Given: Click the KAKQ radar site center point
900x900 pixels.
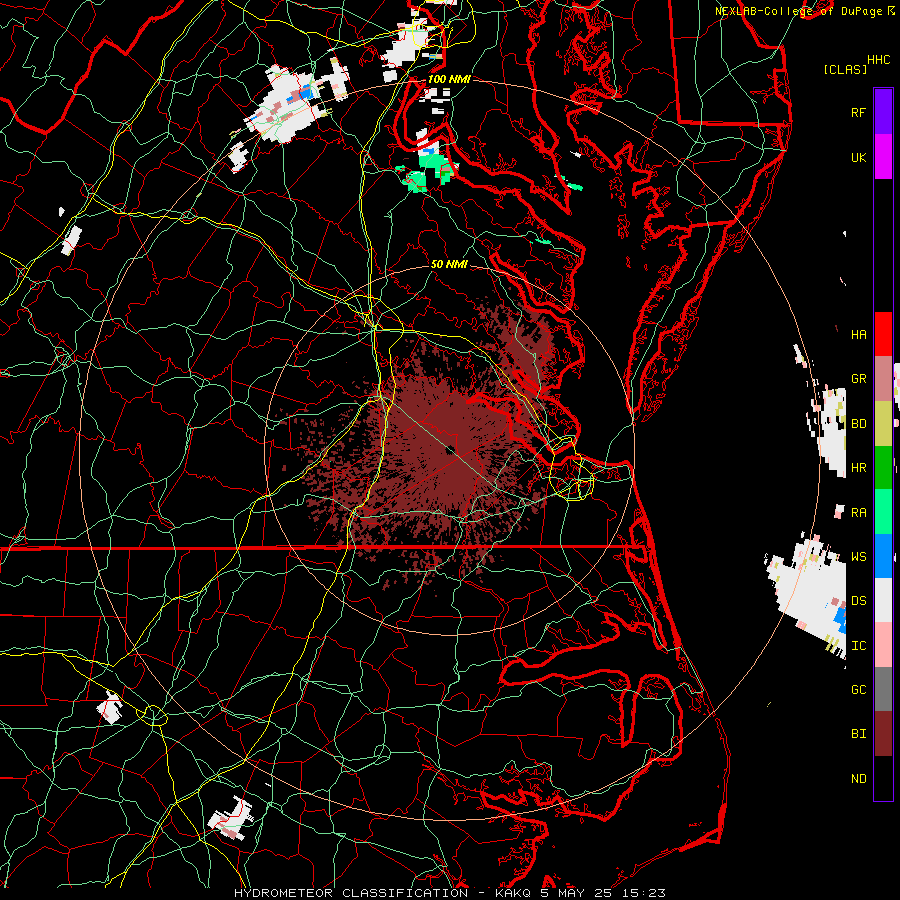Looking at the screenshot, I should (451, 449).
